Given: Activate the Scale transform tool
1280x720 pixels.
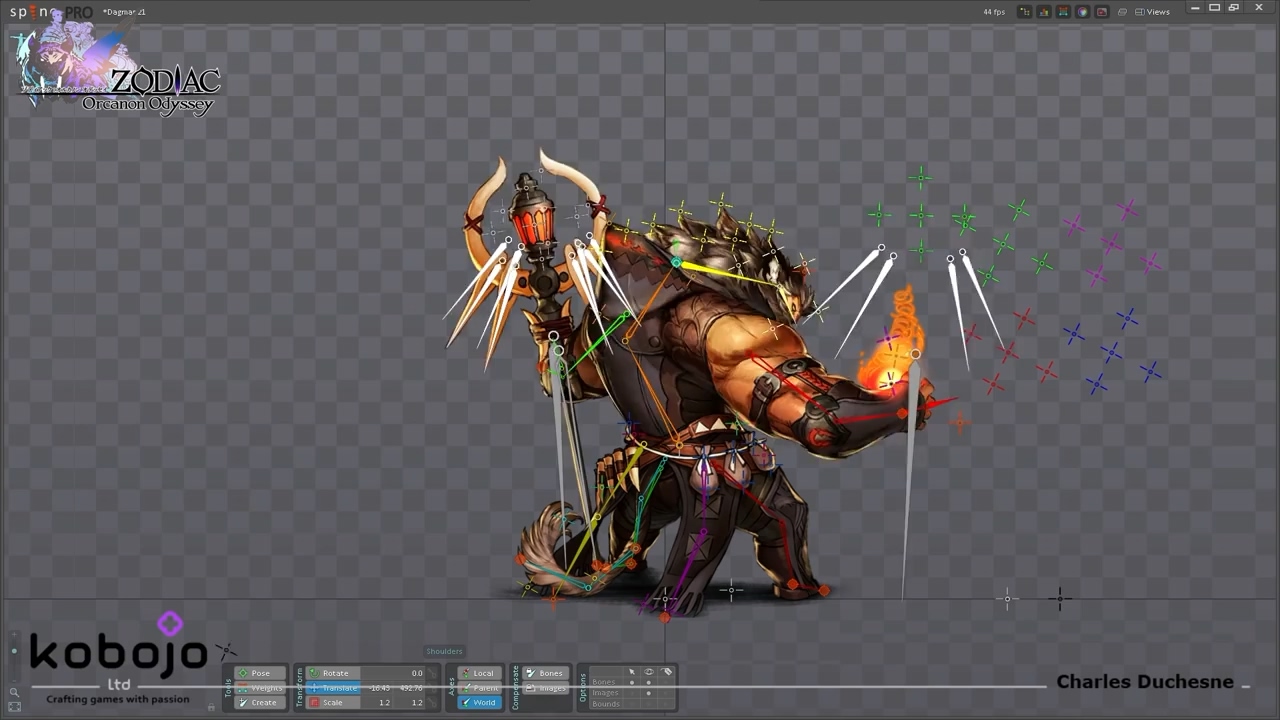Looking at the screenshot, I should pos(333,702).
